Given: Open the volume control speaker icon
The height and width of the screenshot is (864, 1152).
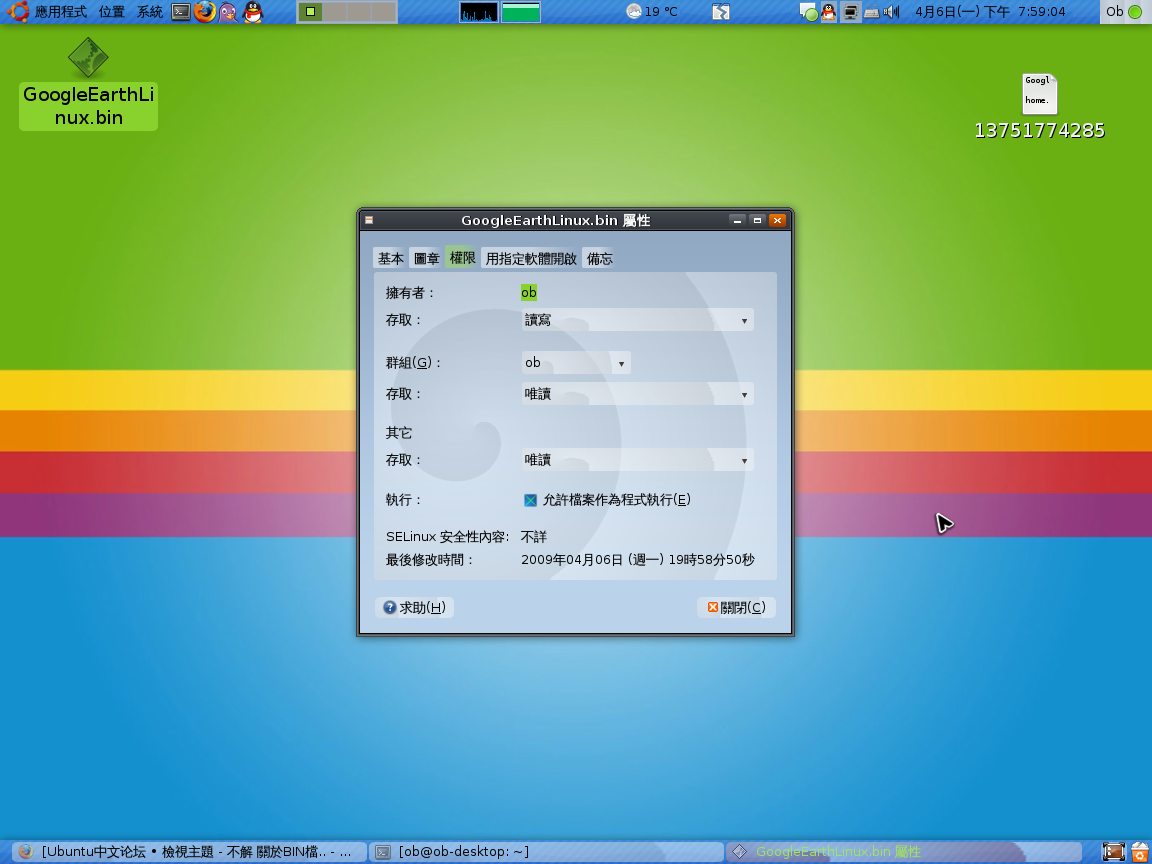Looking at the screenshot, I should (x=891, y=12).
